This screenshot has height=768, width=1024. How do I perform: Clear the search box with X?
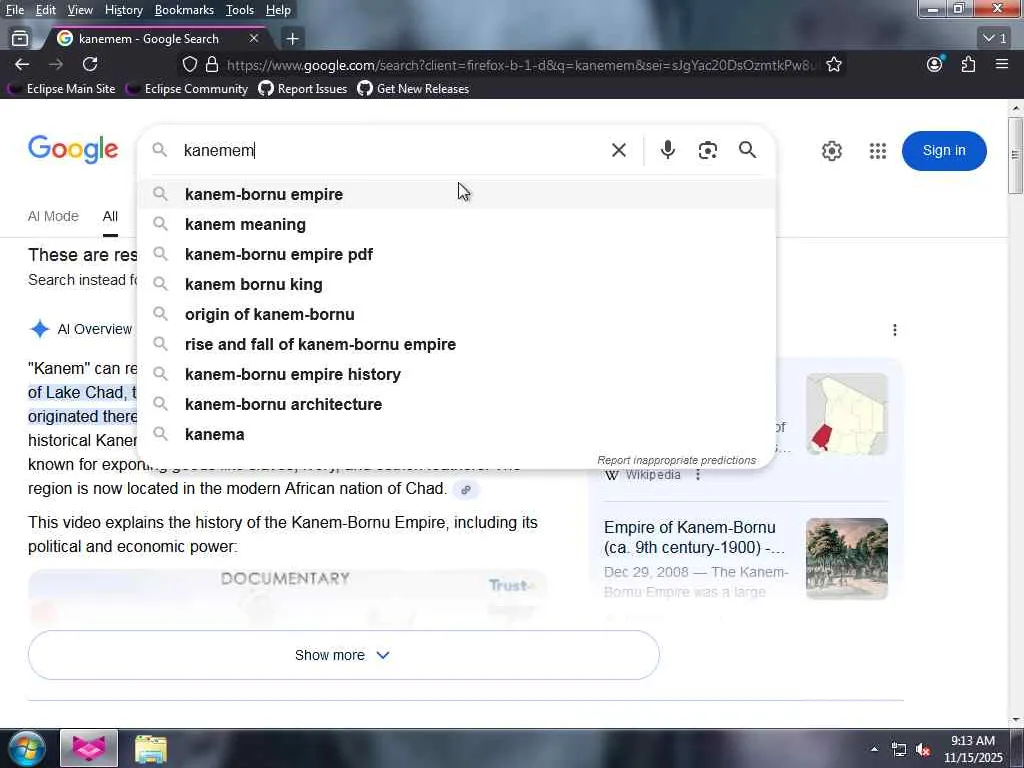click(x=619, y=150)
